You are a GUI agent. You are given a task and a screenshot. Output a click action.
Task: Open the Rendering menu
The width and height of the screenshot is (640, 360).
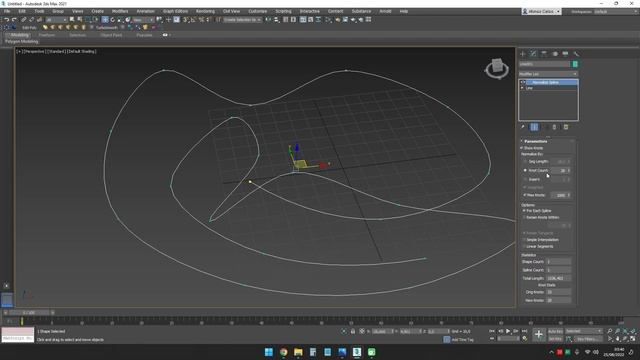pyautogui.click(x=205, y=11)
